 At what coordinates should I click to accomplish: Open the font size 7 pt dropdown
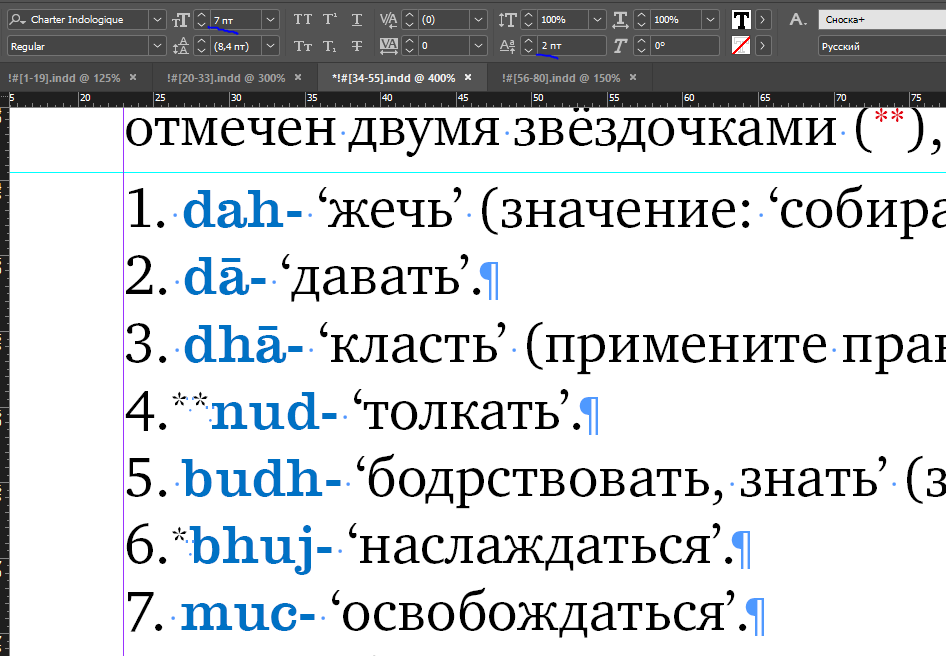[x=271, y=19]
